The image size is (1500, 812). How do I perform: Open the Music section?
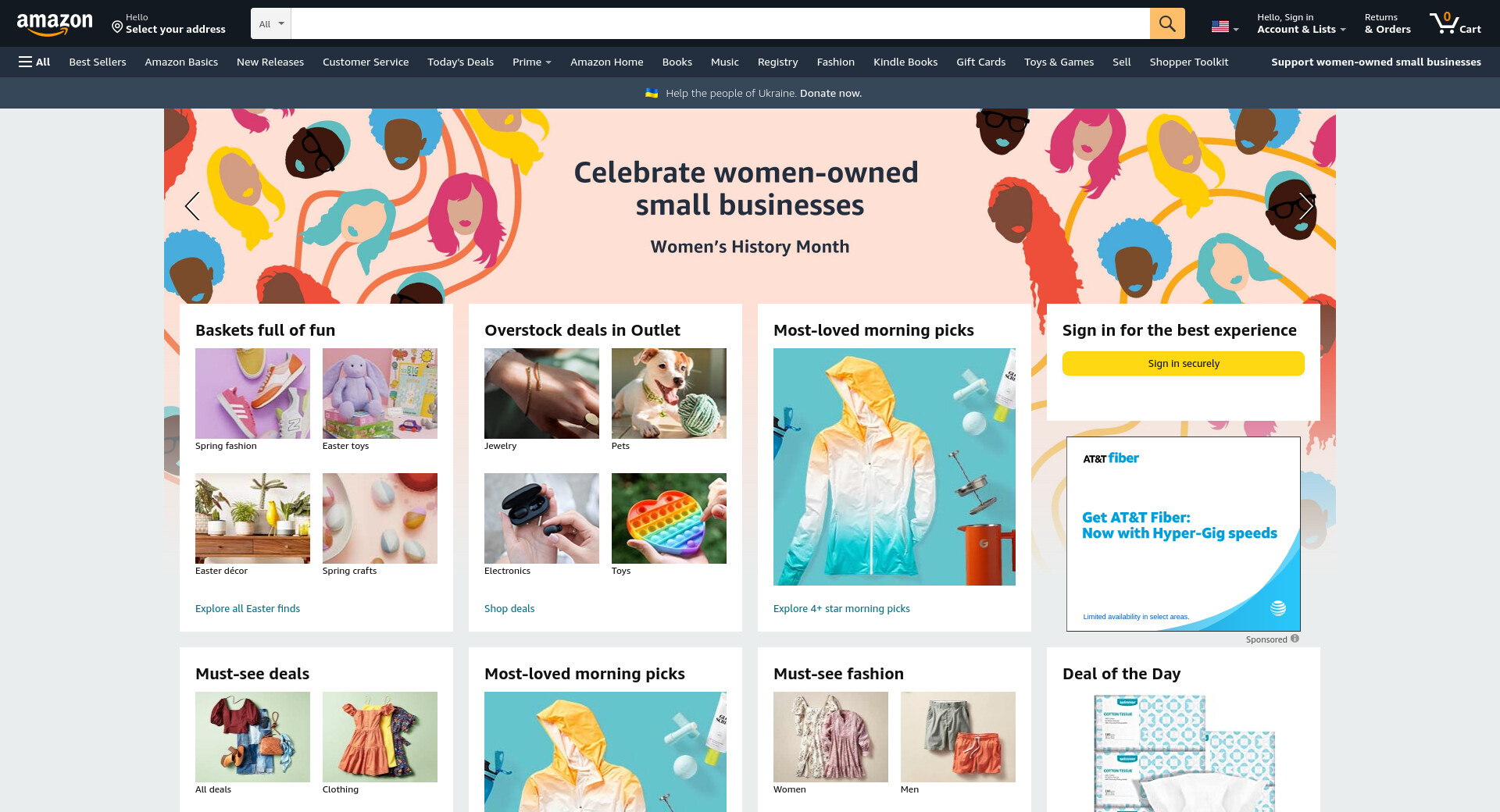(725, 62)
